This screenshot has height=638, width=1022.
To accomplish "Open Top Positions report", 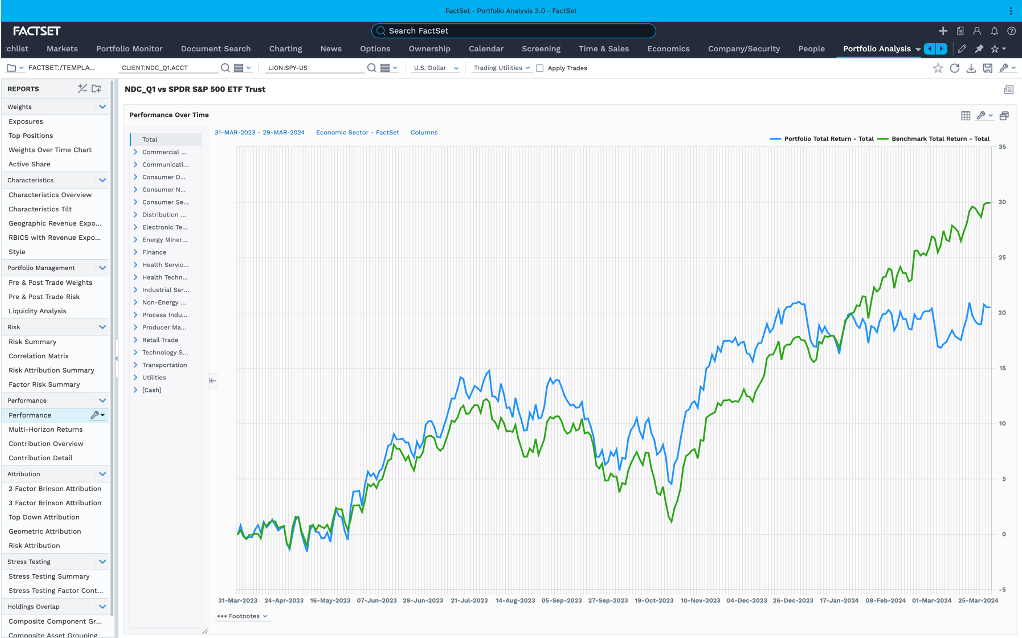I will tap(31, 136).
